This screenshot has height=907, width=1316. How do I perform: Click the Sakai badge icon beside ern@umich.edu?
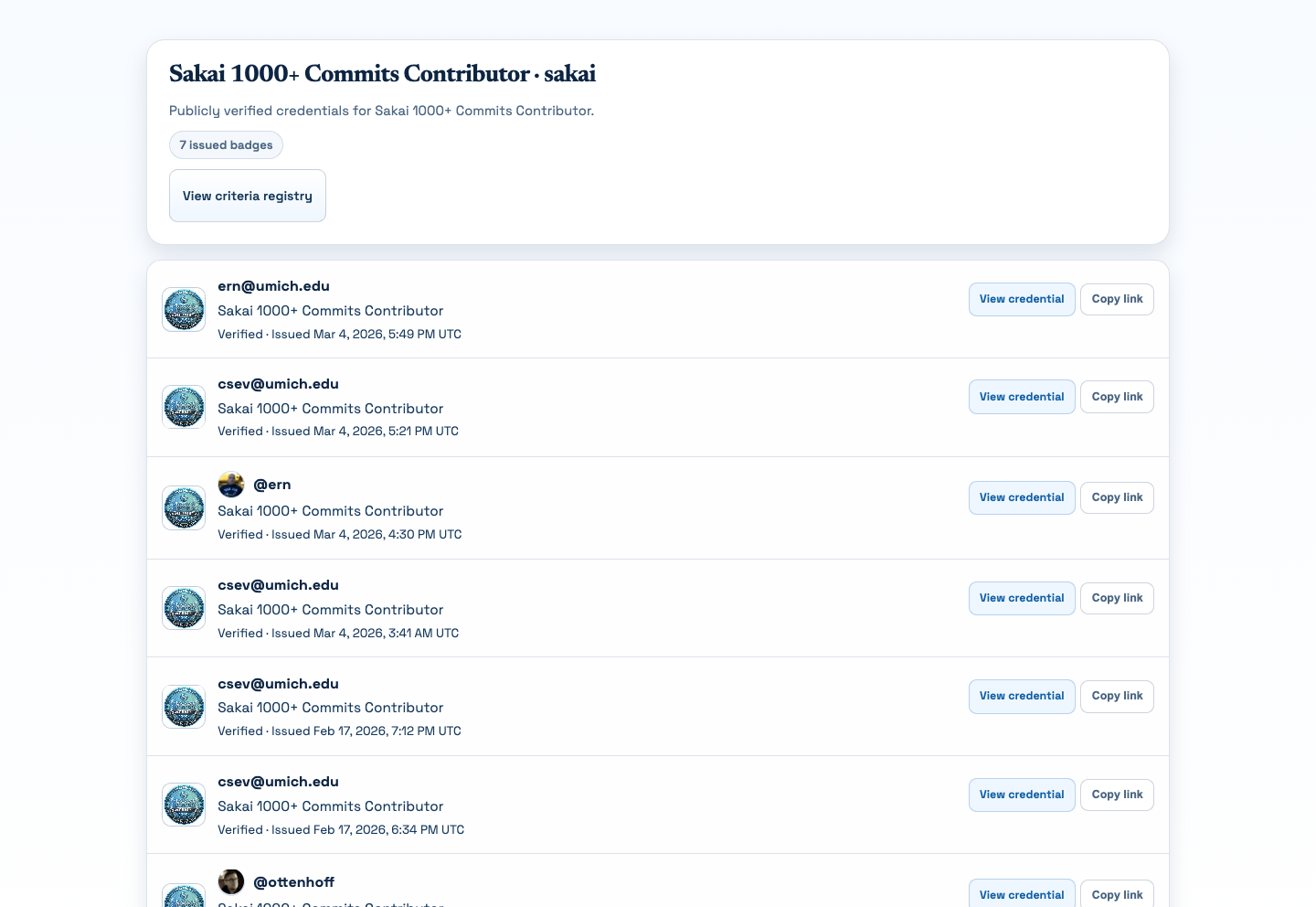(x=184, y=309)
